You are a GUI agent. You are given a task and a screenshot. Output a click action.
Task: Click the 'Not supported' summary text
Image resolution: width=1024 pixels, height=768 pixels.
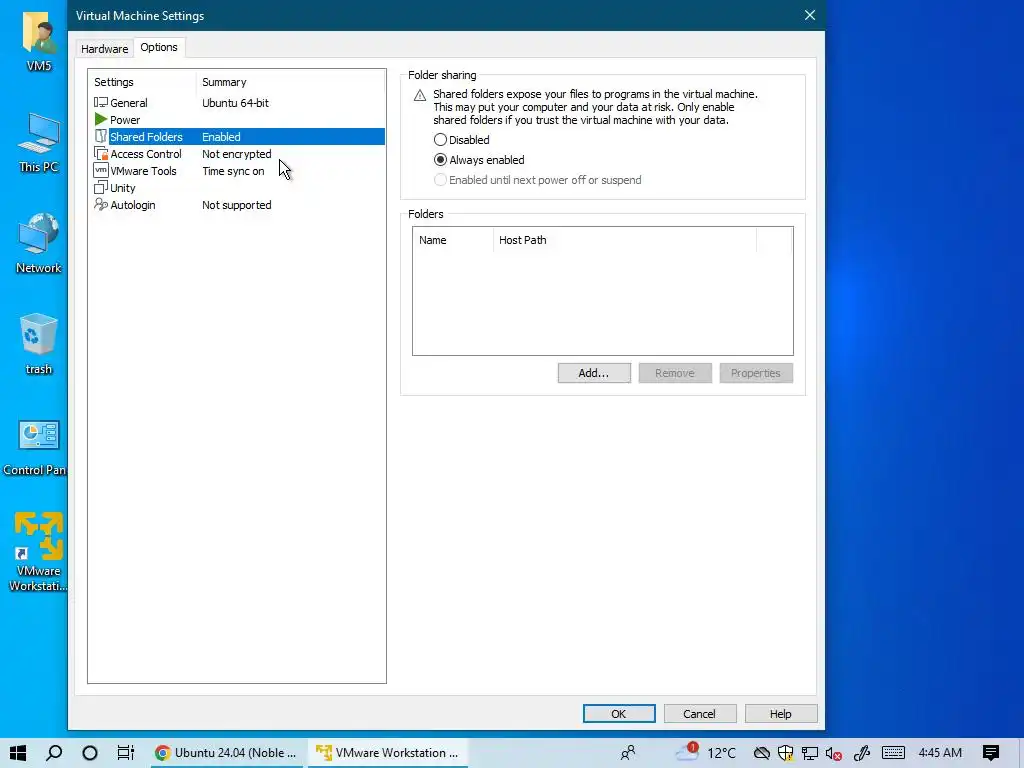[x=236, y=204]
